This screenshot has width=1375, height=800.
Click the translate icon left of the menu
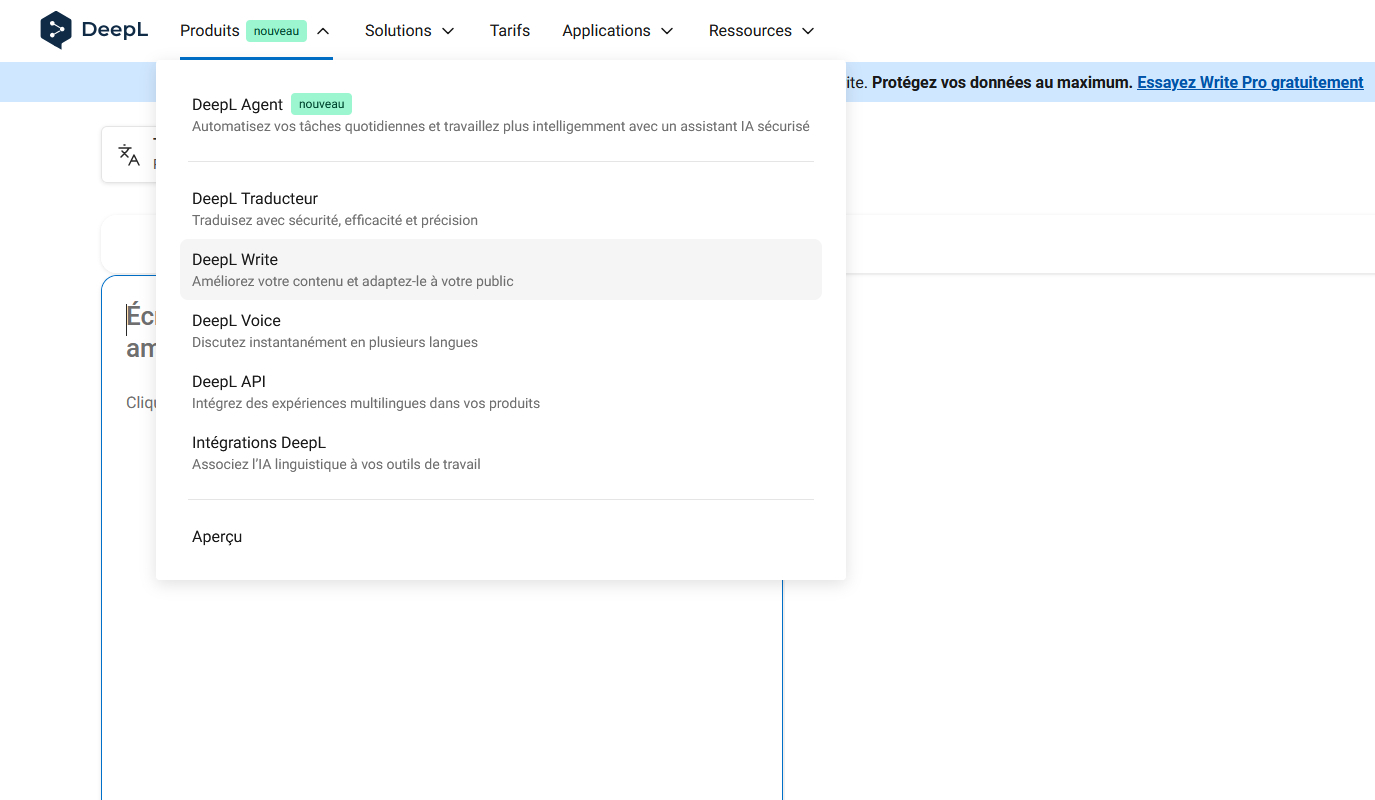click(x=129, y=155)
